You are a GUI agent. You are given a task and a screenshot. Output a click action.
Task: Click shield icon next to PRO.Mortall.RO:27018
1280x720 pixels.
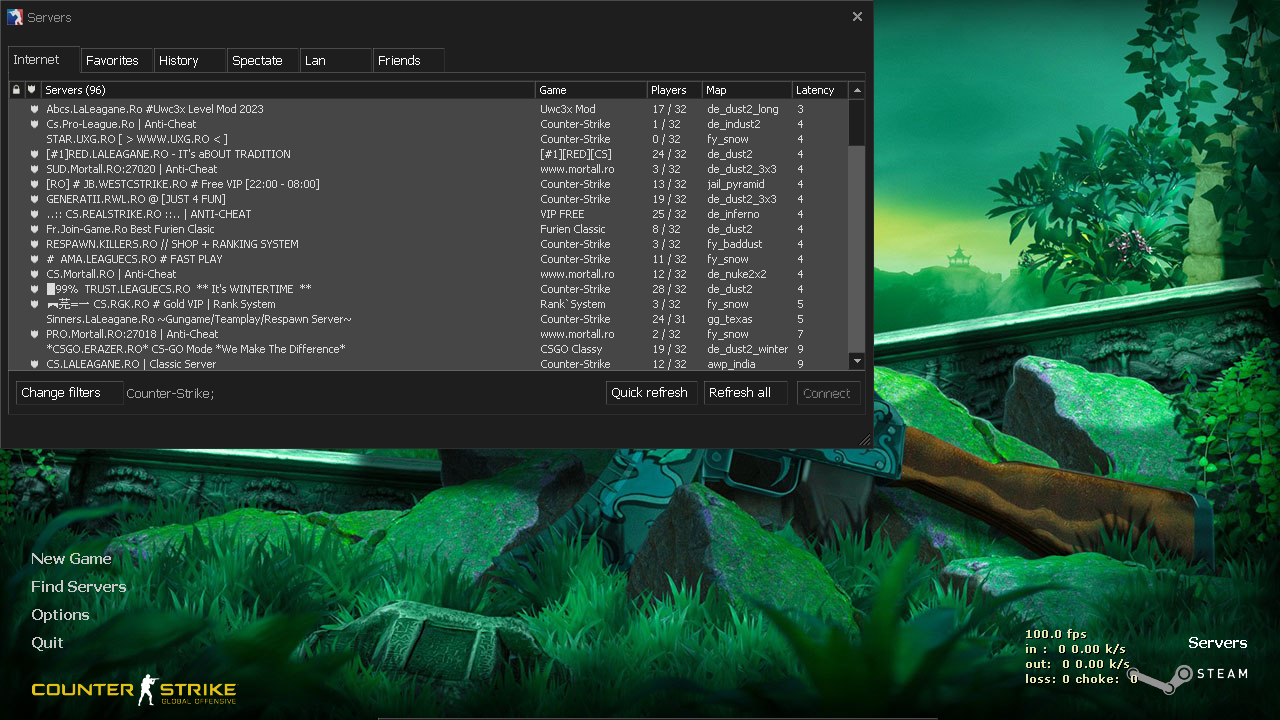(34, 334)
